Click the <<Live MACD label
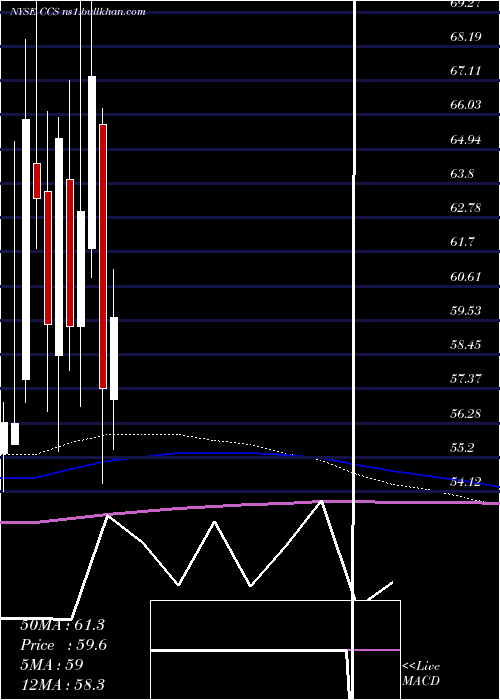 pos(421,674)
